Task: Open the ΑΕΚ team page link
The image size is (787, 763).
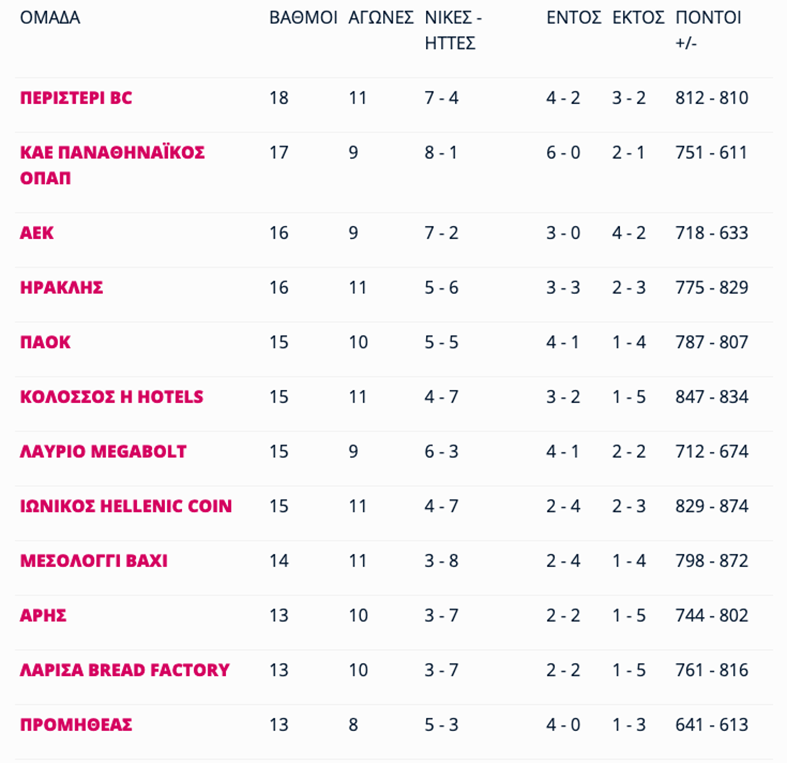Action: pyautogui.click(x=37, y=233)
